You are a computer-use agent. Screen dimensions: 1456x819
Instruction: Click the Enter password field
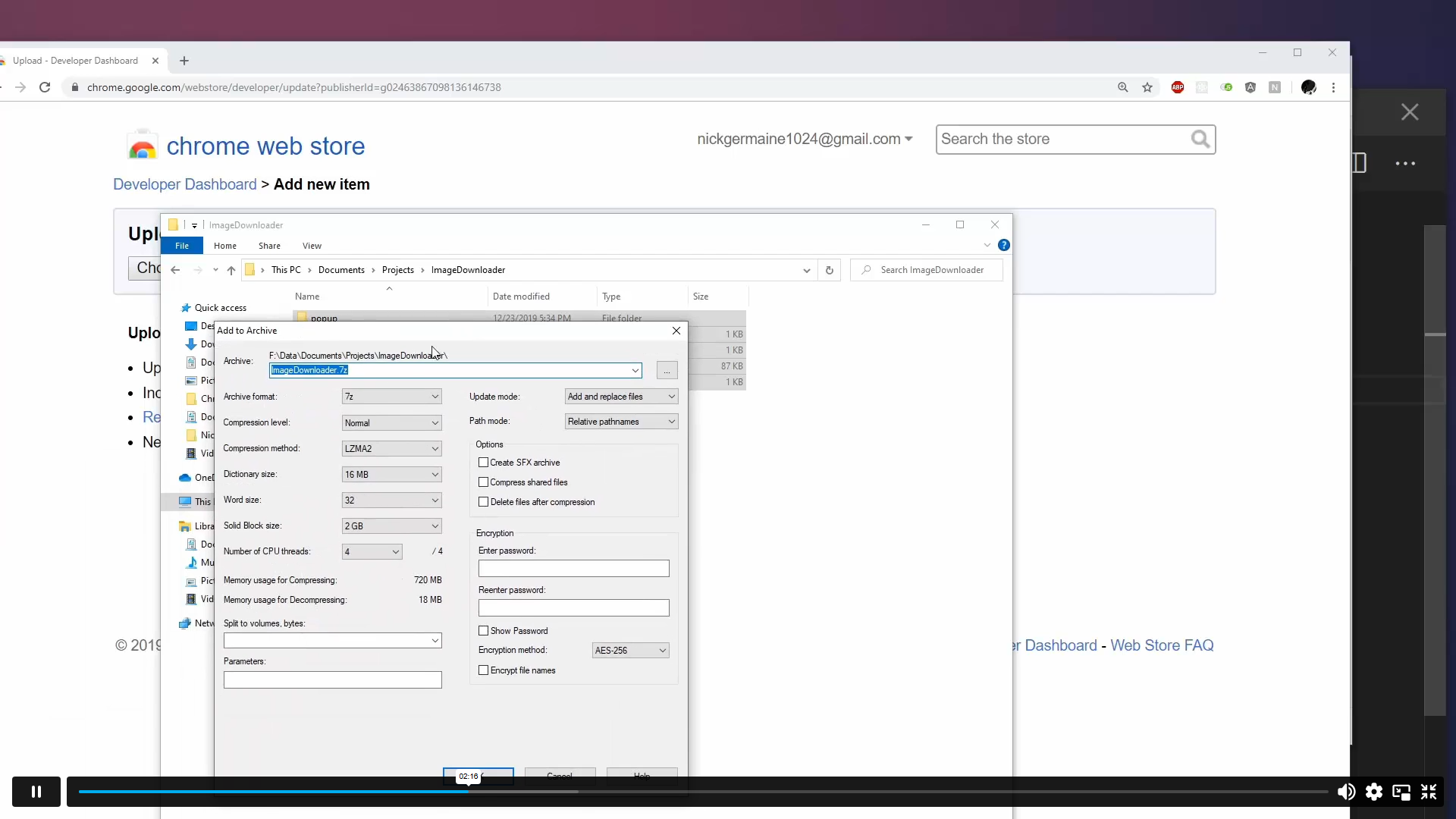(x=573, y=569)
